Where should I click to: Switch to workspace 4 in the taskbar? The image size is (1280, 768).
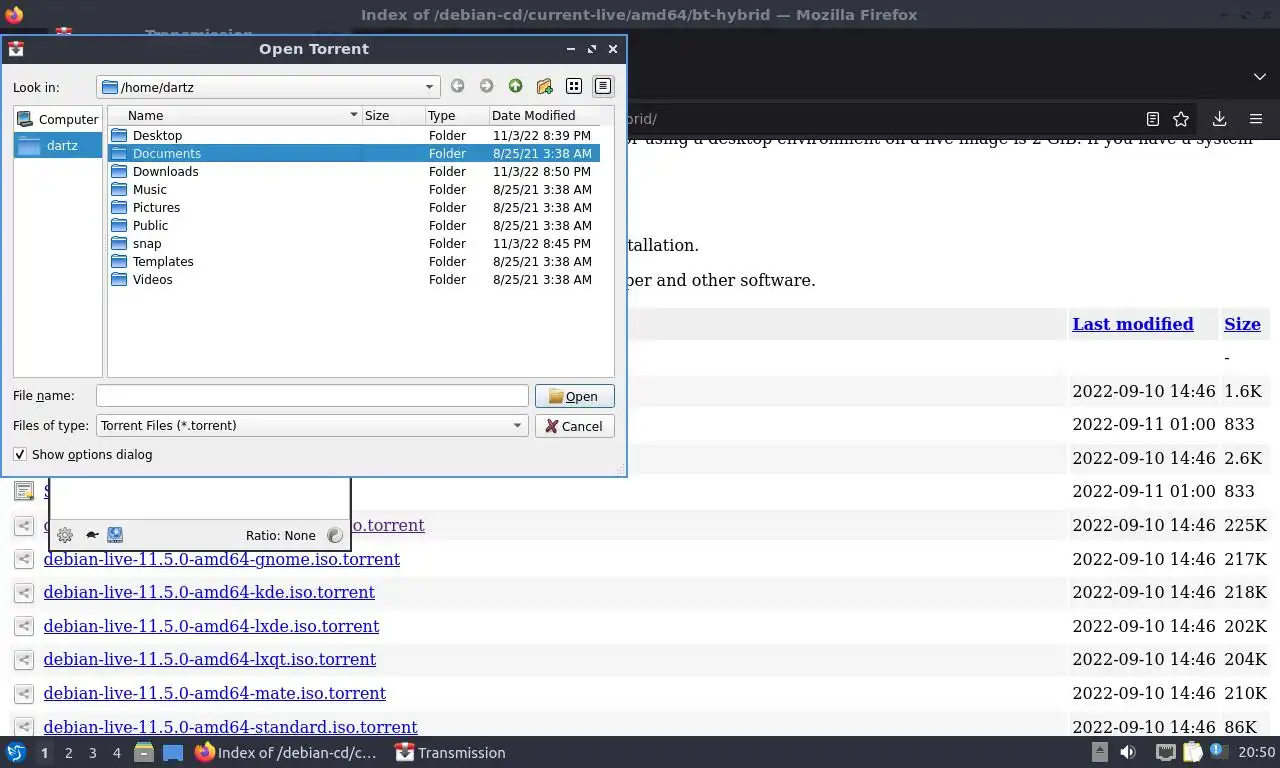117,753
